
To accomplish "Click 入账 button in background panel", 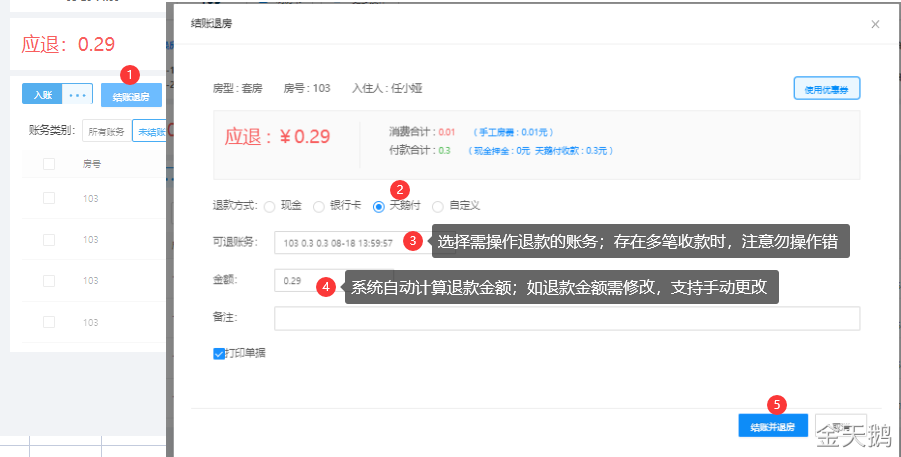I will click(x=43, y=94).
